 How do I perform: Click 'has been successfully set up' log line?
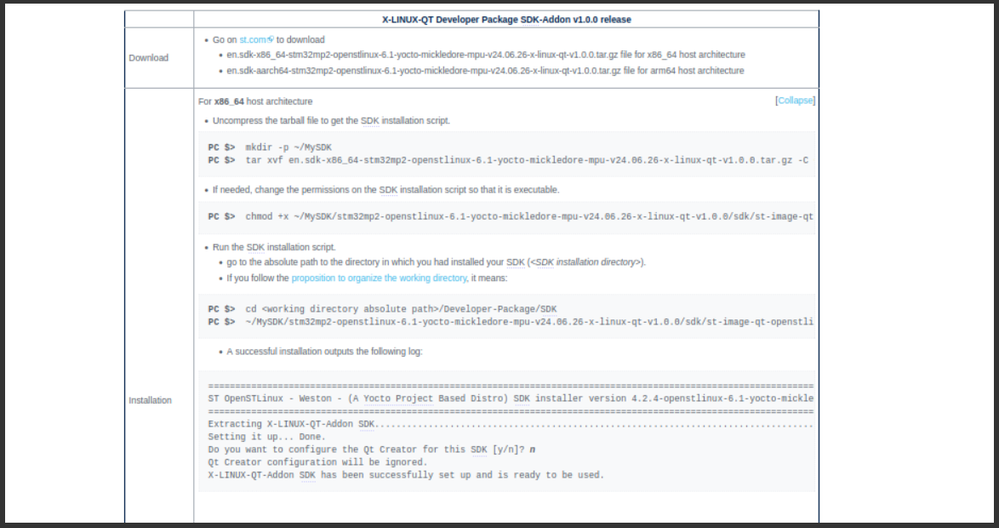click(406, 475)
